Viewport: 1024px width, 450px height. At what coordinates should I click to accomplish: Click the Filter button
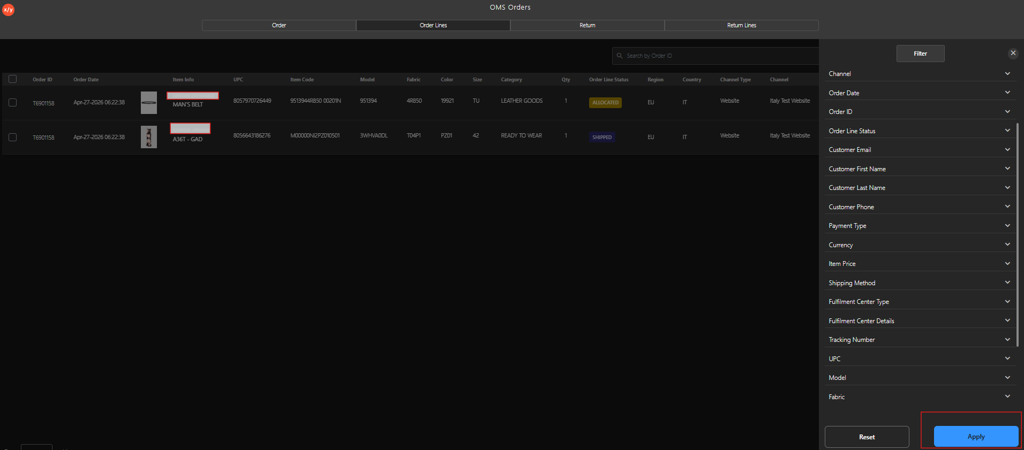point(920,54)
